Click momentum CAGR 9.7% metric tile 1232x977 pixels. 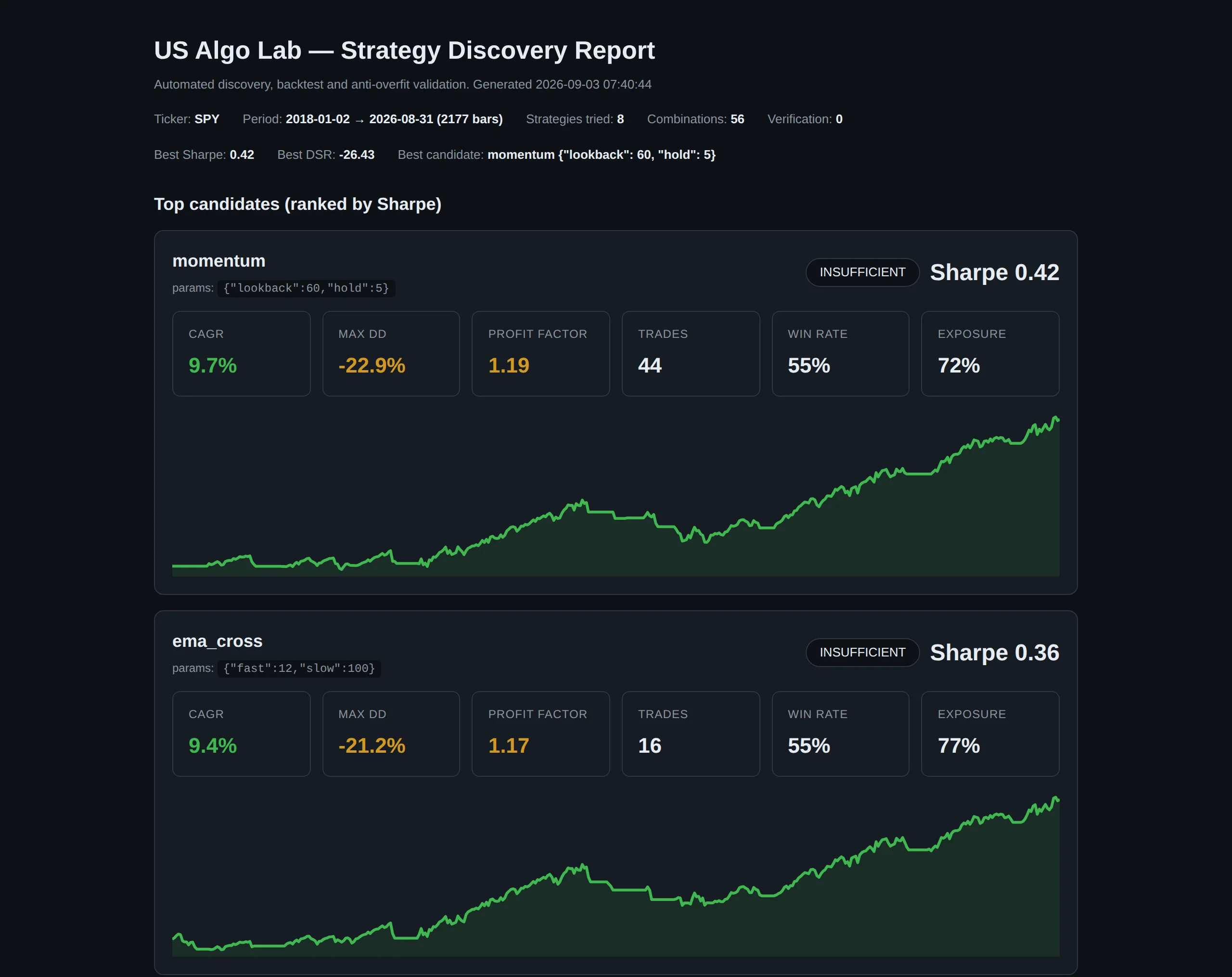coord(241,354)
